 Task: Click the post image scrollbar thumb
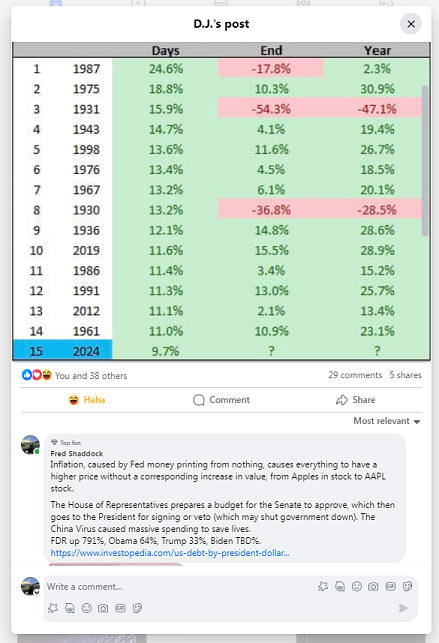pyautogui.click(x=425, y=160)
